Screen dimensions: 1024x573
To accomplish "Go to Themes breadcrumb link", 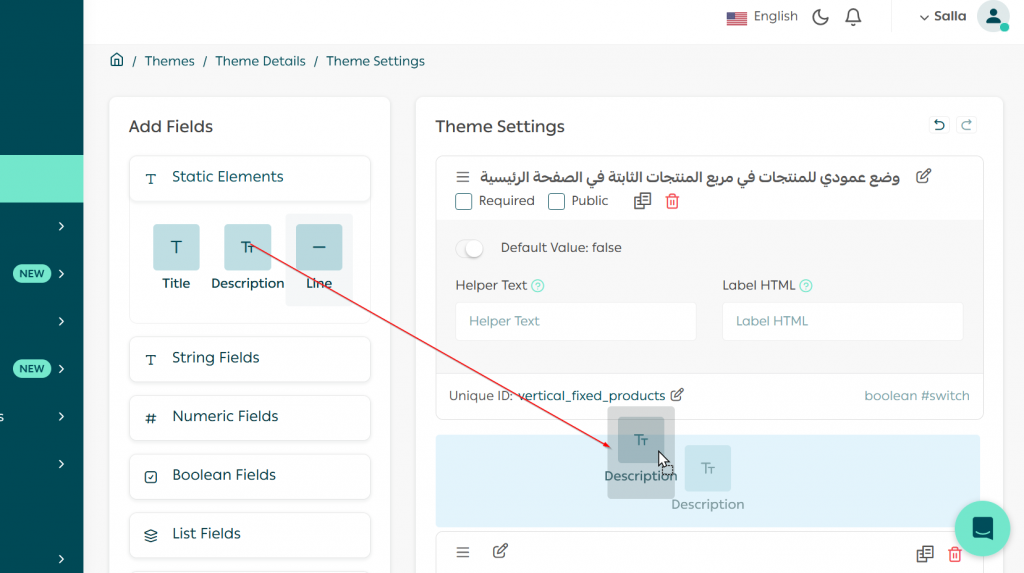I will coord(169,61).
